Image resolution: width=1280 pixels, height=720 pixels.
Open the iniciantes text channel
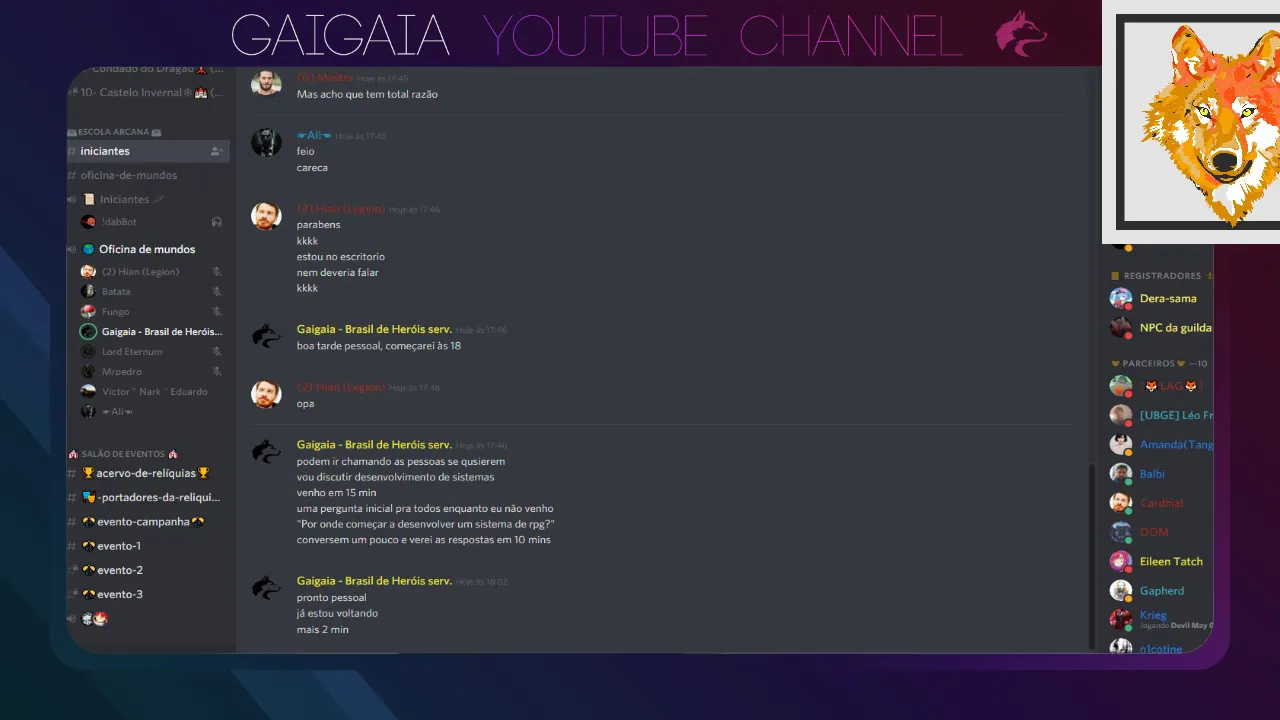[x=148, y=151]
